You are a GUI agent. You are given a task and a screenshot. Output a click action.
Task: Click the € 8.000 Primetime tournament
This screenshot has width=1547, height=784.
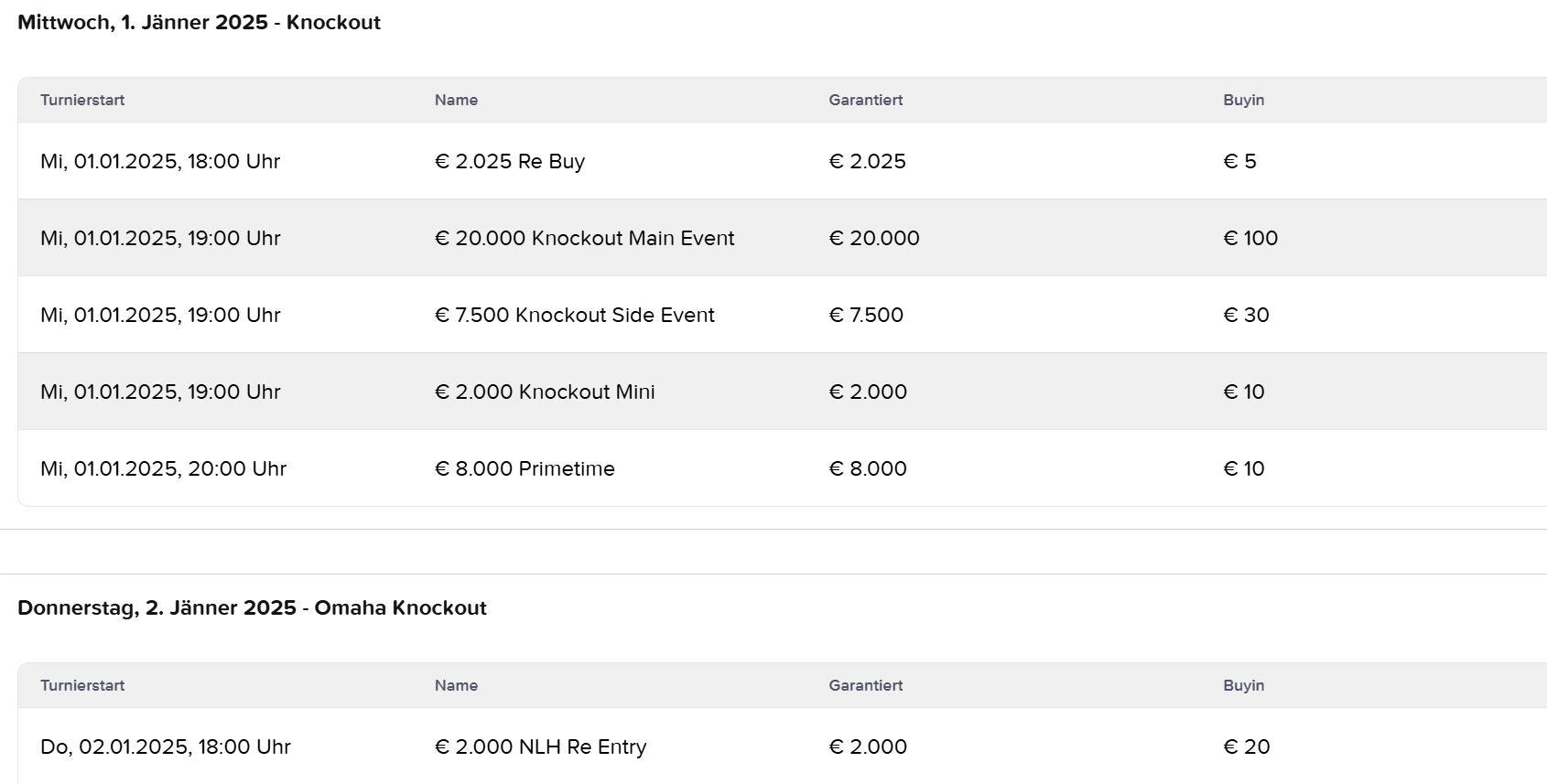[525, 468]
